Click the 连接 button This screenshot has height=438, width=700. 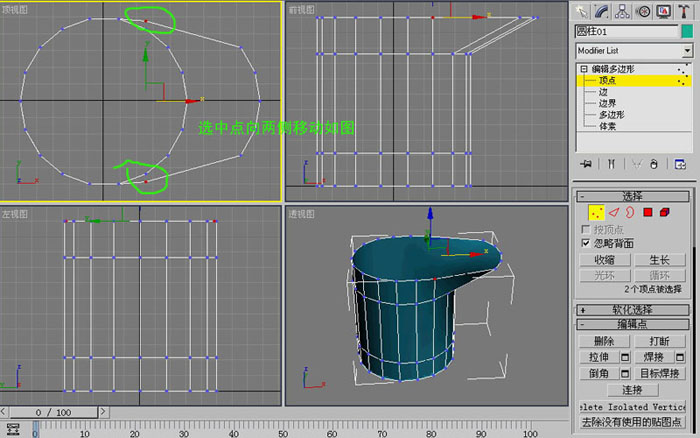[x=633, y=390]
